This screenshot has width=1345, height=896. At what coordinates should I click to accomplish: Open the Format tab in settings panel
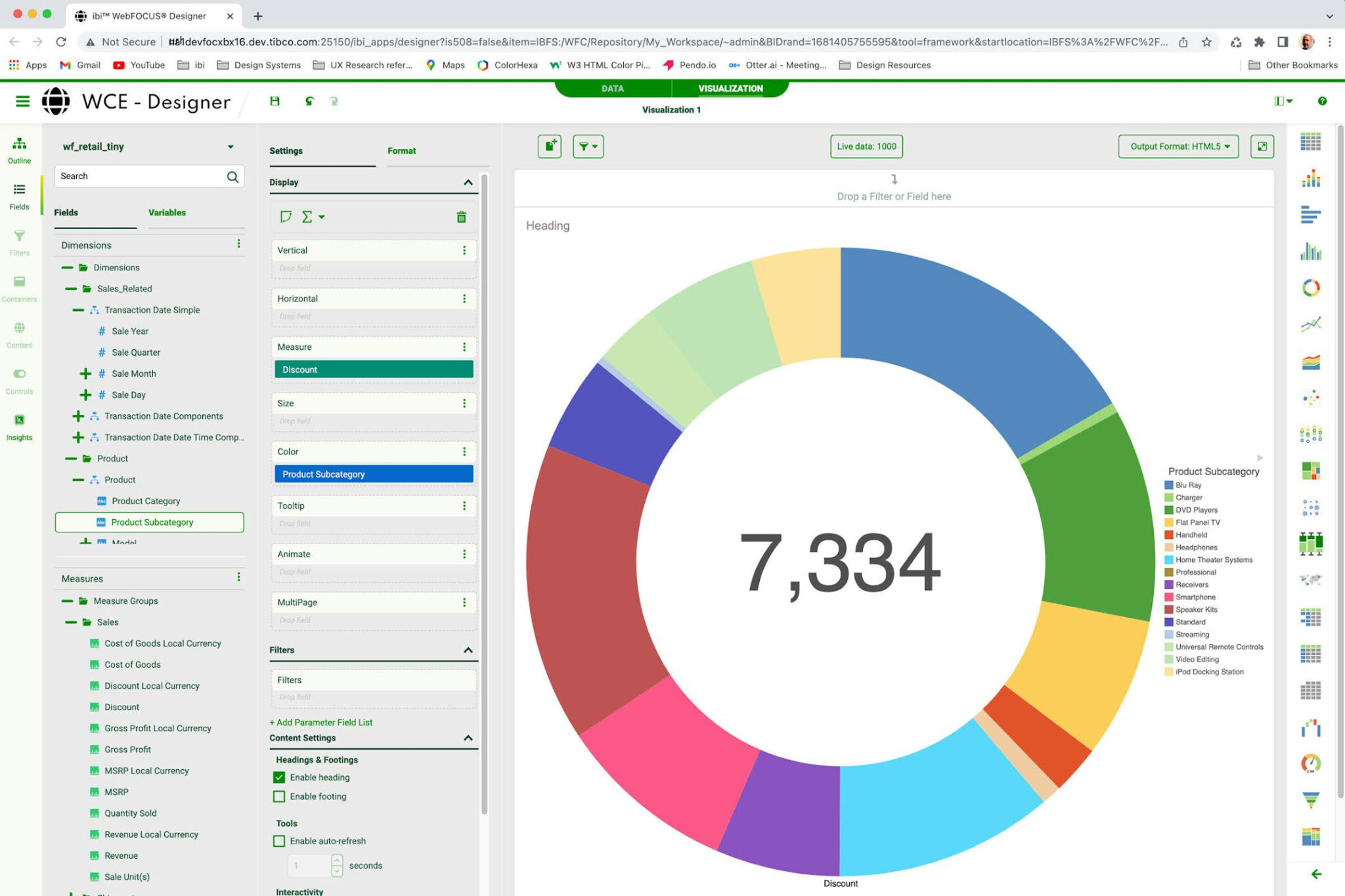[401, 151]
